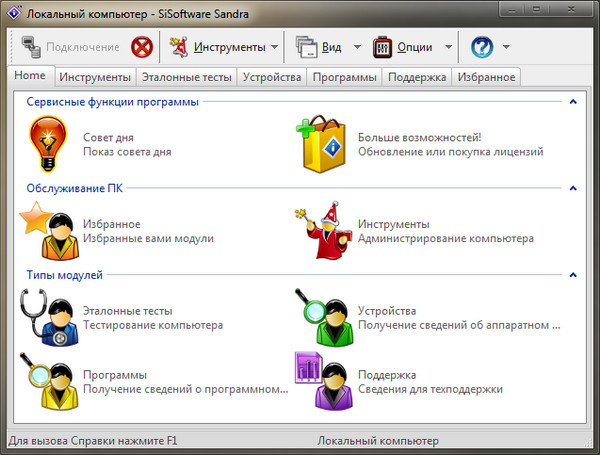Open the Поддержка purple person icon
The height and width of the screenshot is (455, 600).
coord(322,381)
